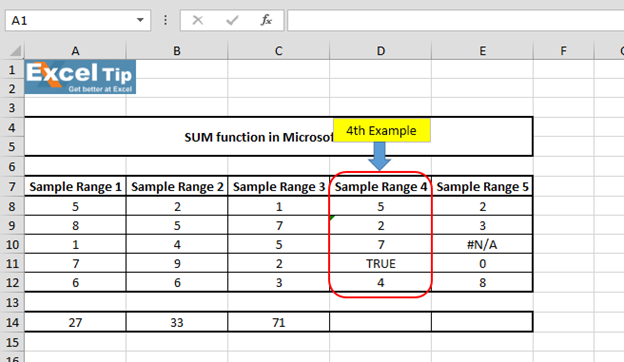The height and width of the screenshot is (362, 624).
Task: Click cell B10 containing 4
Action: (177, 244)
